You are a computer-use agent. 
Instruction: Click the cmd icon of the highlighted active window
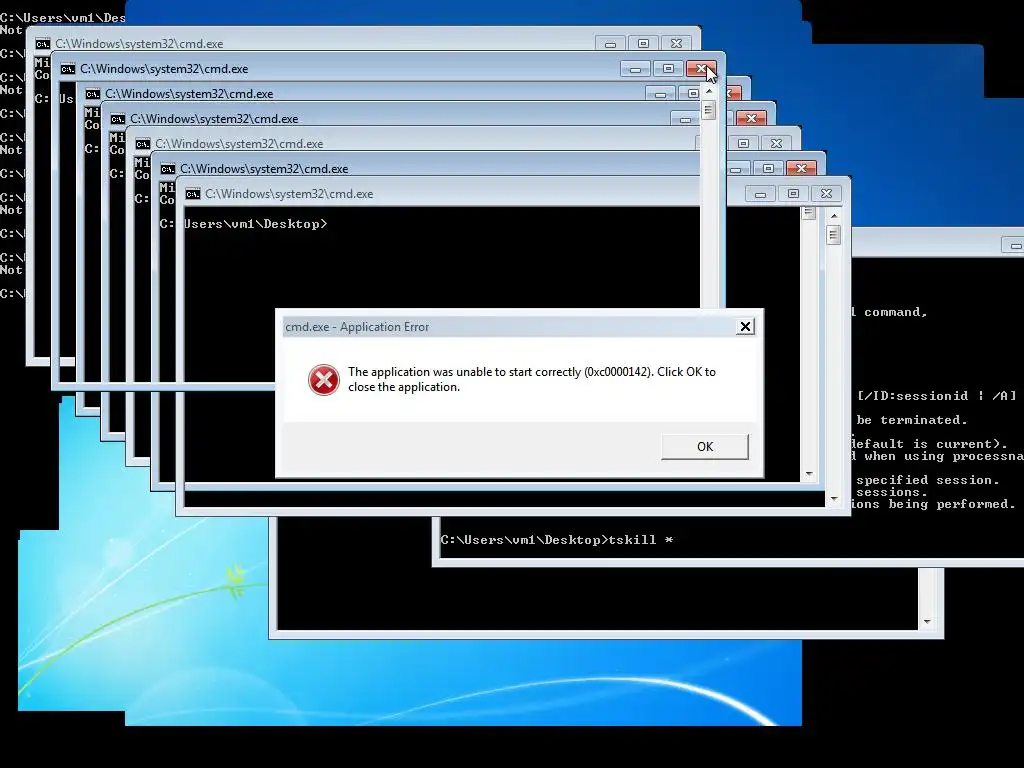(x=67, y=69)
